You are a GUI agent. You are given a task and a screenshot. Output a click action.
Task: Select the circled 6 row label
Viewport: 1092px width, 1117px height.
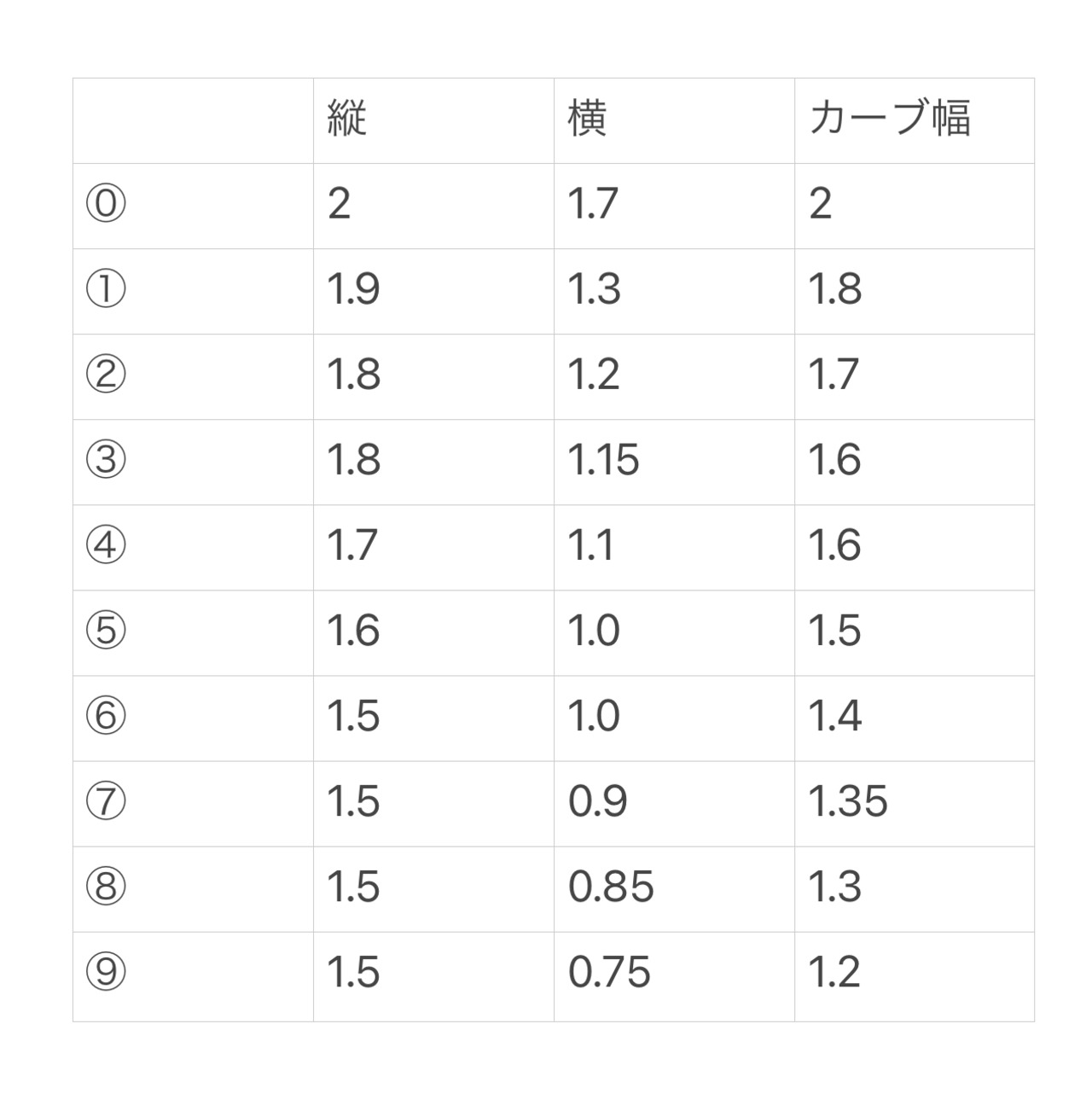[106, 716]
